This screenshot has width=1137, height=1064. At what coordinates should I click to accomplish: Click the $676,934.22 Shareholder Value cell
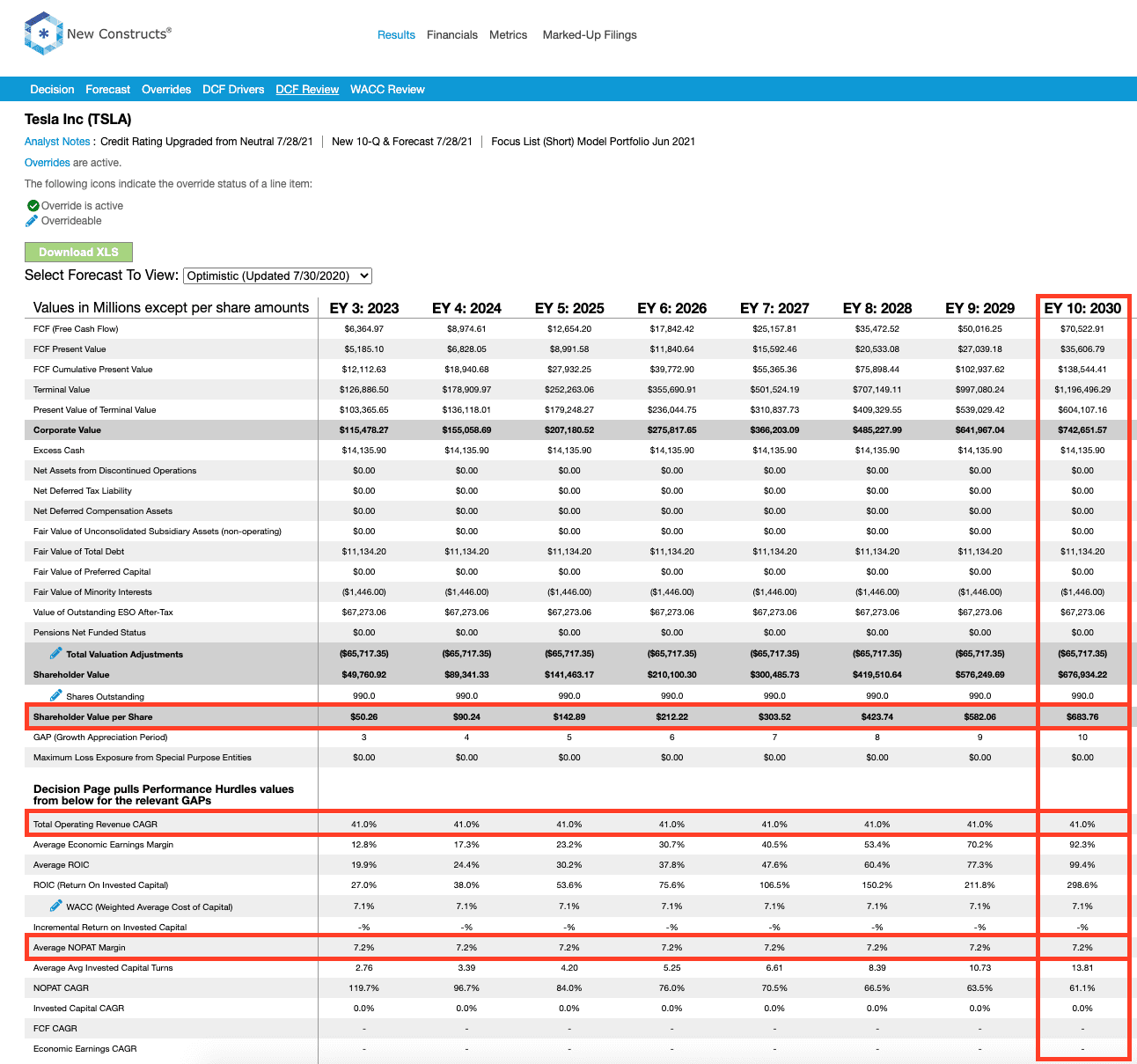point(1082,675)
